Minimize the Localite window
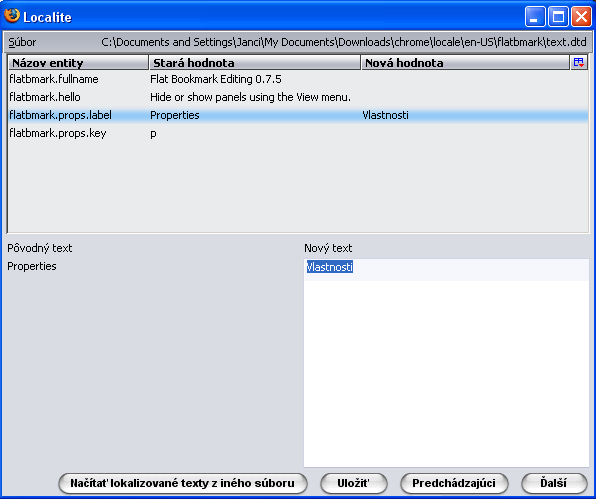Screen dimensions: 596x499 pos(535,17)
